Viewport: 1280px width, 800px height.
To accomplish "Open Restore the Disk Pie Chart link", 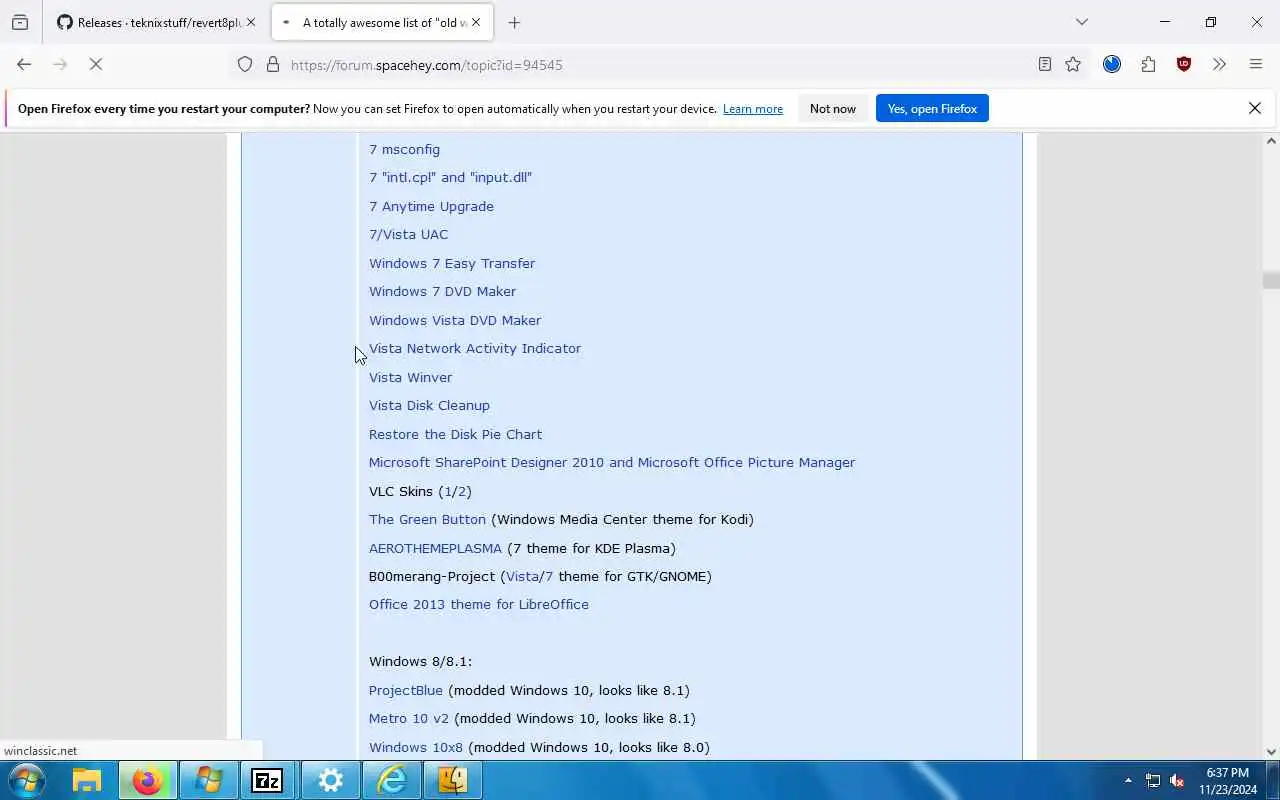I will 455,434.
